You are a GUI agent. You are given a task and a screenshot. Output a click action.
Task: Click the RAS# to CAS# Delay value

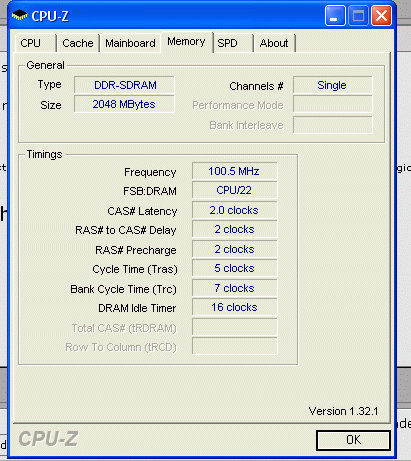pyautogui.click(x=234, y=229)
